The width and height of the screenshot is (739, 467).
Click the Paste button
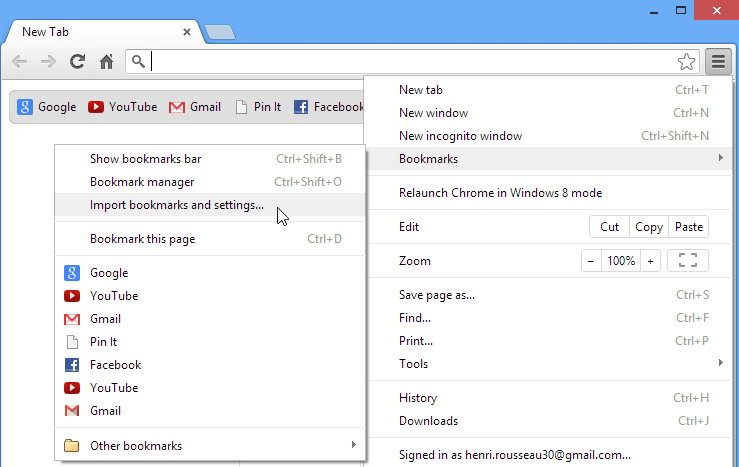(x=689, y=227)
